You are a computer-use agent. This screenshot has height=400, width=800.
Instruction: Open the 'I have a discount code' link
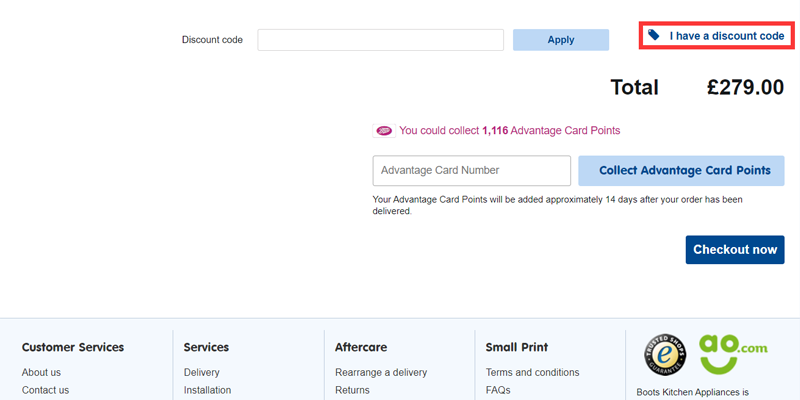point(726,36)
